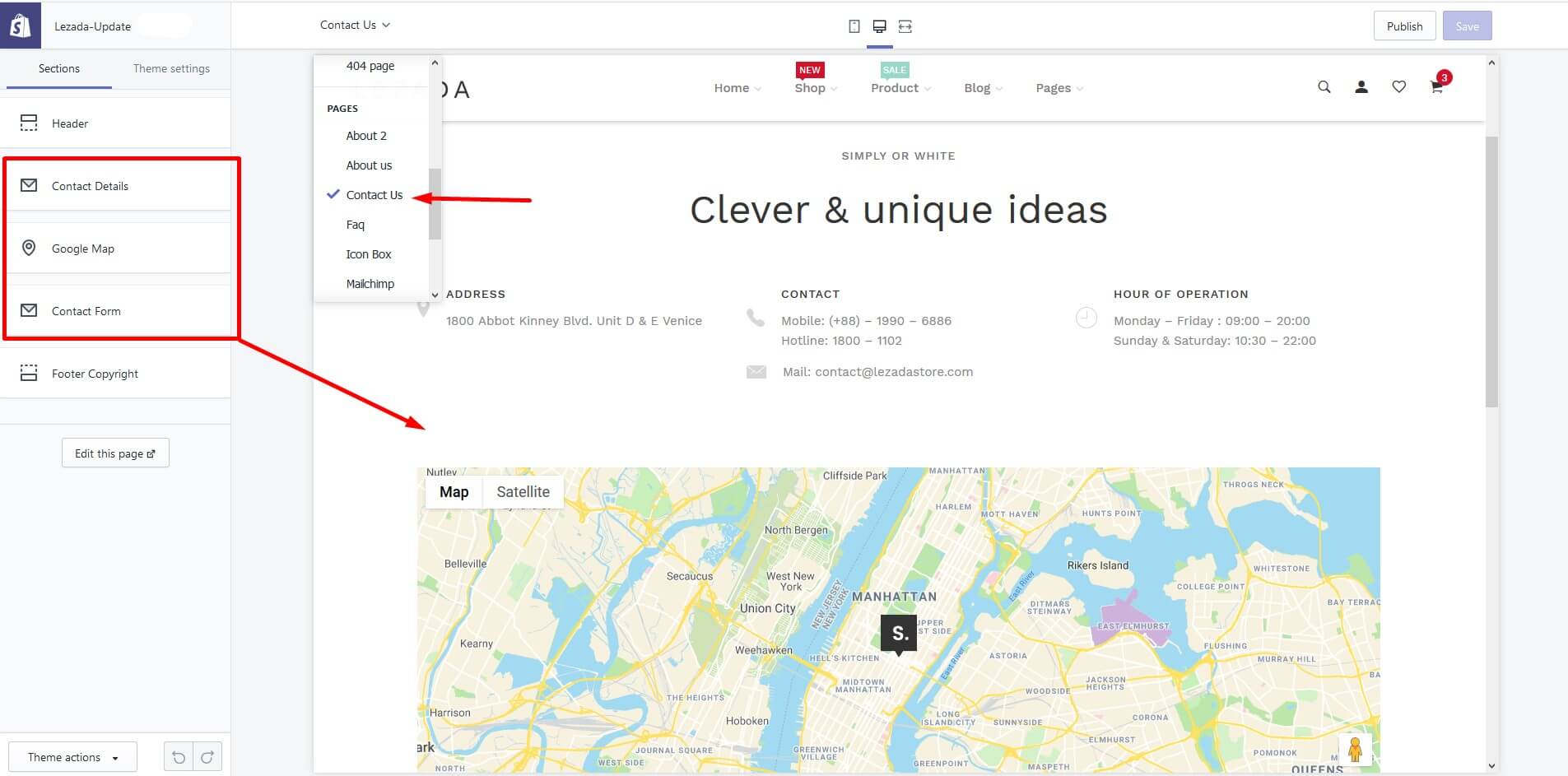This screenshot has width=1568, height=776.
Task: Click the mail envelope icon beside contact email
Action: (756, 372)
